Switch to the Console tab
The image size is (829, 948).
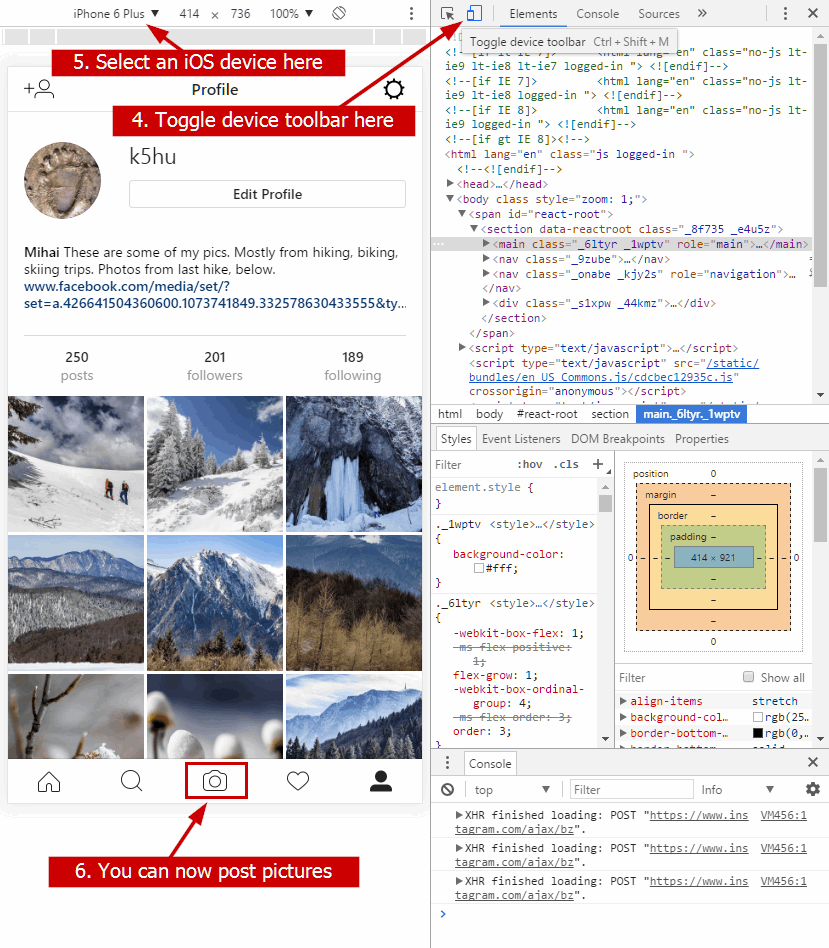pos(597,14)
